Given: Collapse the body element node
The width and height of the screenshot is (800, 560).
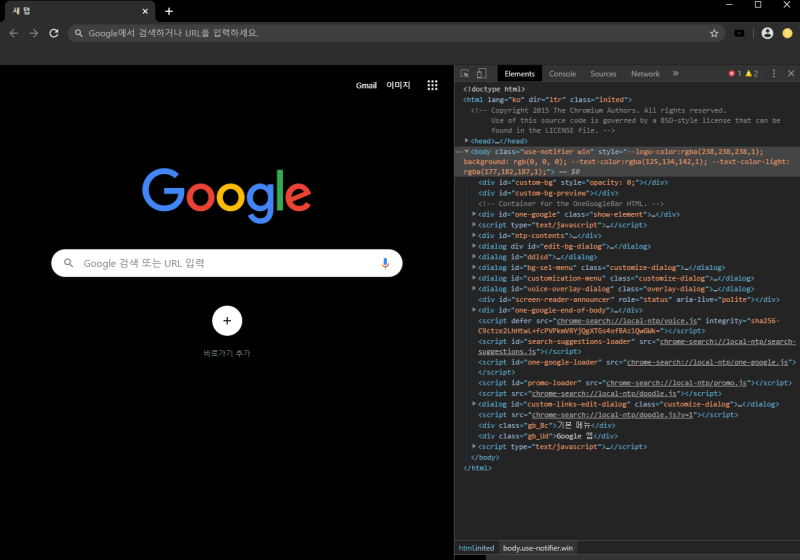Looking at the screenshot, I should click(467, 151).
